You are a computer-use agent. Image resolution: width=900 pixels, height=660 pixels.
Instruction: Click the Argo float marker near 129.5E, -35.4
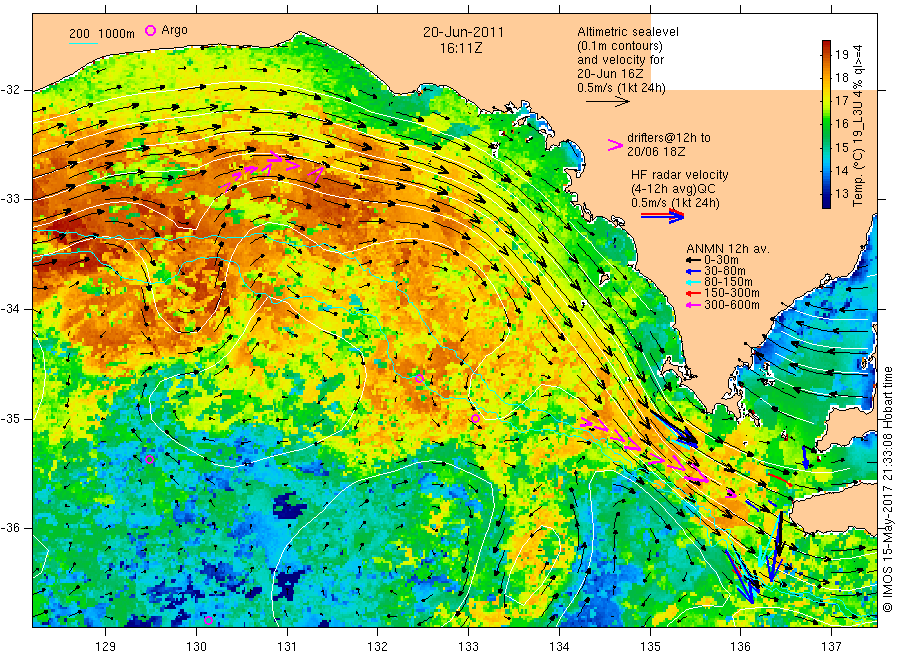(150, 459)
